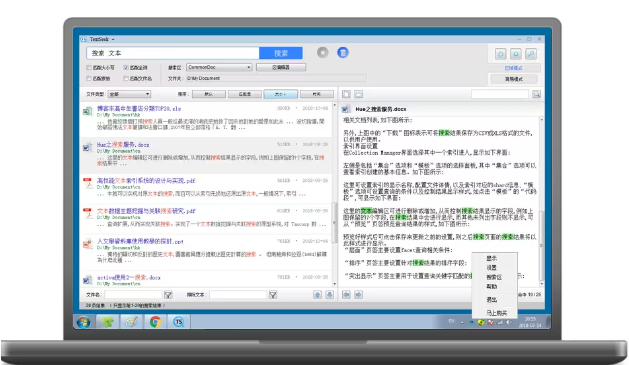Expand the 文件类型 全部 dropdown
Viewport: 629px width, 365px height.
(x=129, y=94)
